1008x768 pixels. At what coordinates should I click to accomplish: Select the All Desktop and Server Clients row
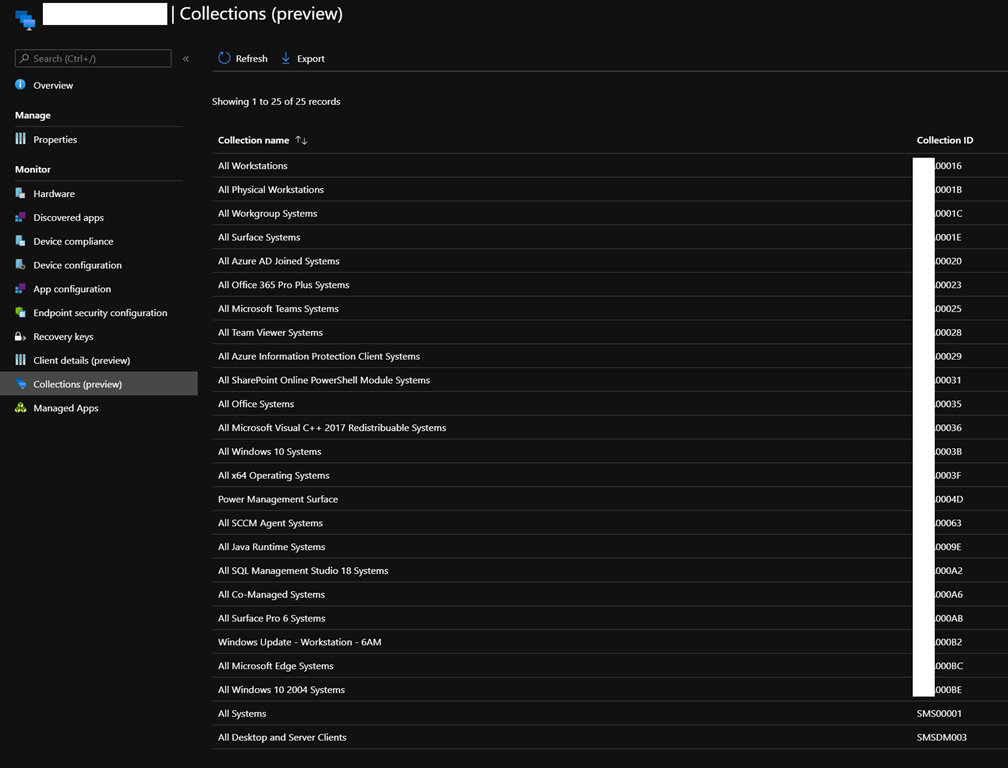point(282,737)
